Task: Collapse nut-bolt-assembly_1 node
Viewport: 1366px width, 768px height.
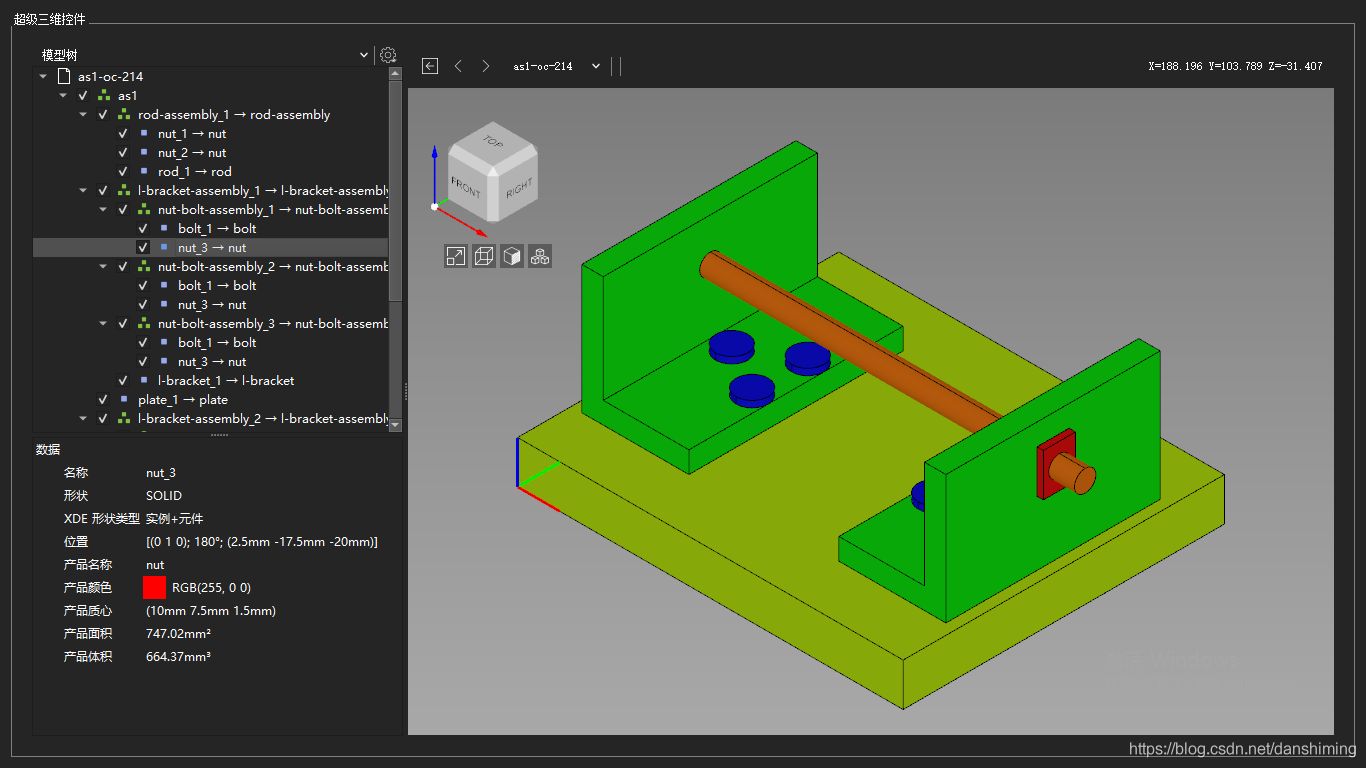Action: pos(103,210)
